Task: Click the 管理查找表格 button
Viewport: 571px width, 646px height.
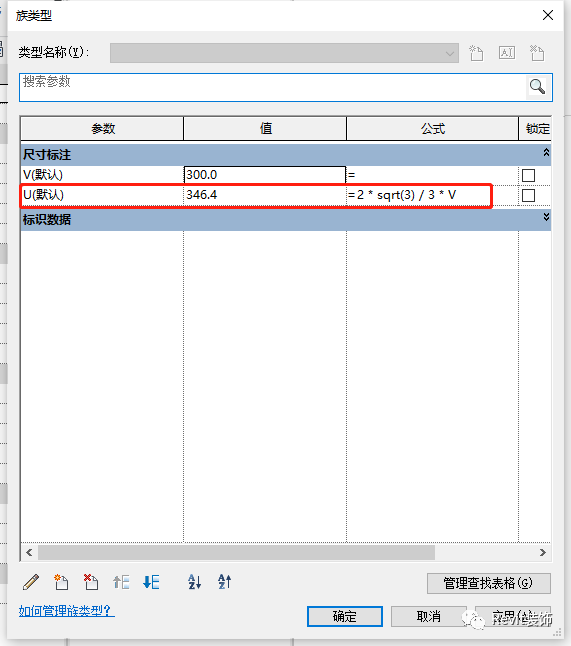Action: pyautogui.click(x=489, y=583)
